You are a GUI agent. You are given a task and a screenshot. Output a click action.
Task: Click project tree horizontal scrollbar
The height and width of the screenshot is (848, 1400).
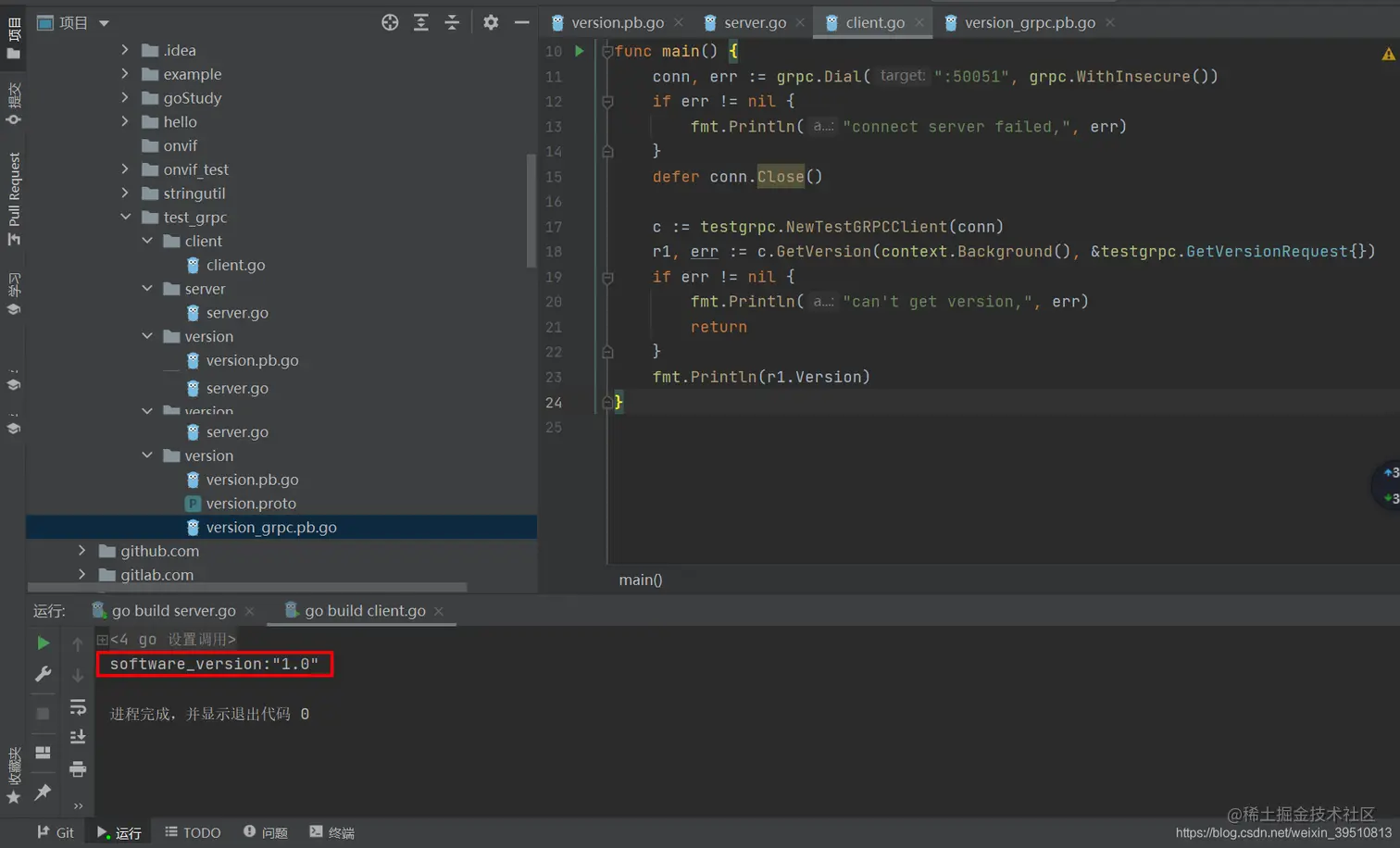click(x=247, y=587)
